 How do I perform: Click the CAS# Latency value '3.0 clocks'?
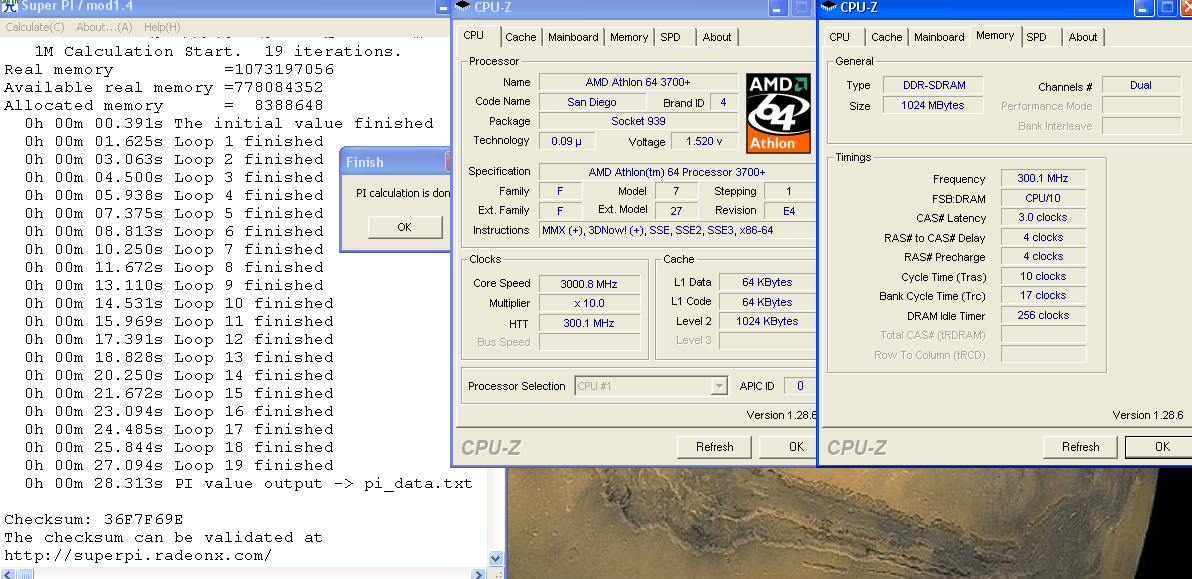point(1043,217)
